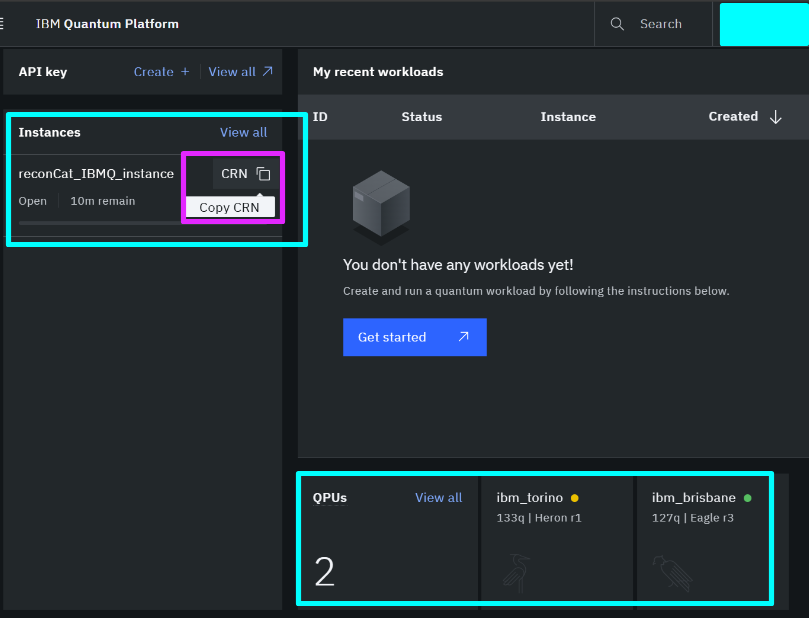View all API keys
Screen dimensions: 809x618
pos(240,72)
